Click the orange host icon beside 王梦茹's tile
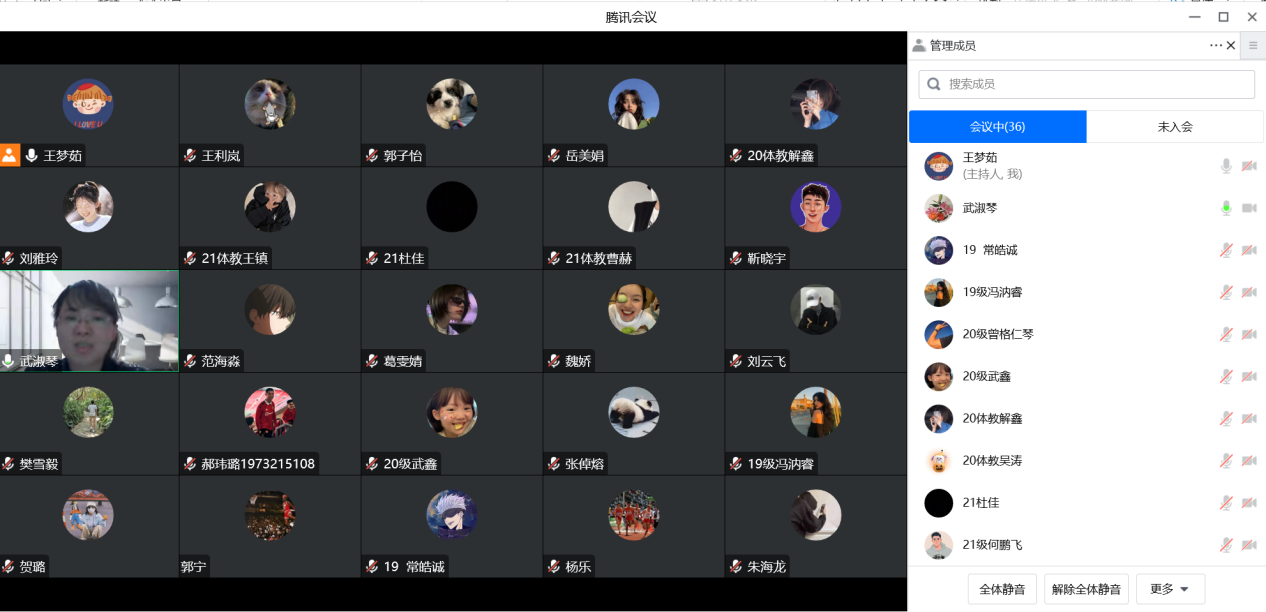Image resolution: width=1266 pixels, height=612 pixels. point(10,155)
